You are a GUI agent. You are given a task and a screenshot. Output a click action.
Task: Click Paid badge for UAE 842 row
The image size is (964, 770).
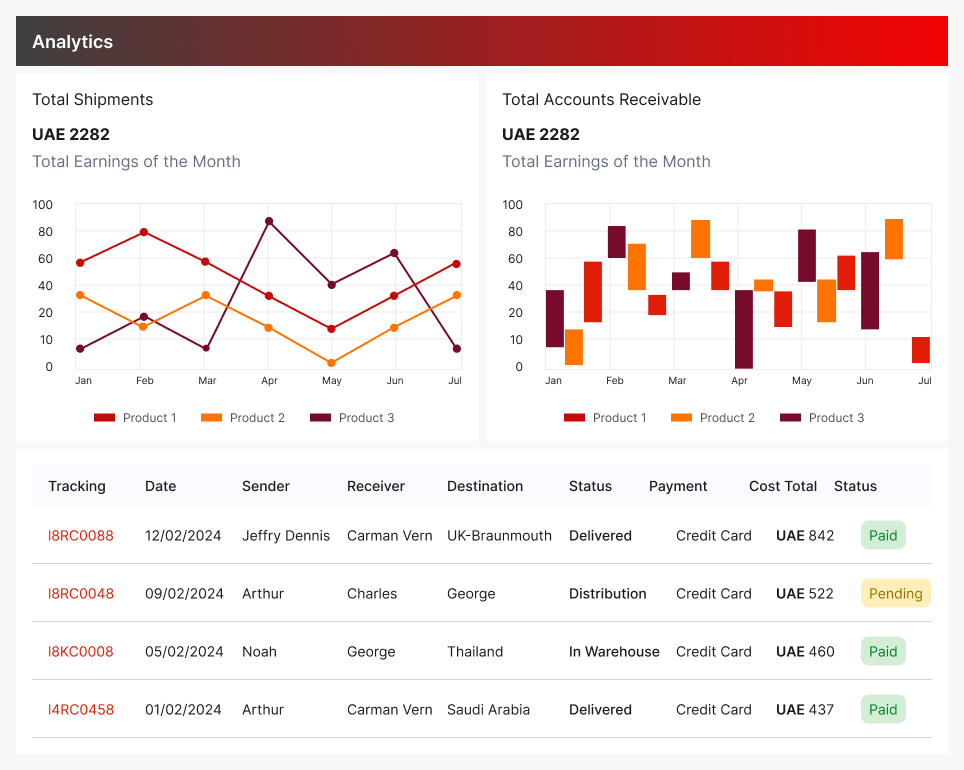(883, 536)
